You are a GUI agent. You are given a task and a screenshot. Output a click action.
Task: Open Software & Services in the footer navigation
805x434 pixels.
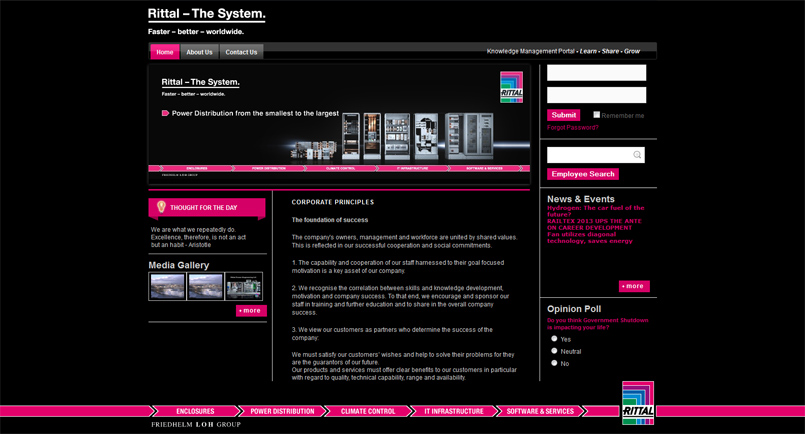[x=540, y=411]
